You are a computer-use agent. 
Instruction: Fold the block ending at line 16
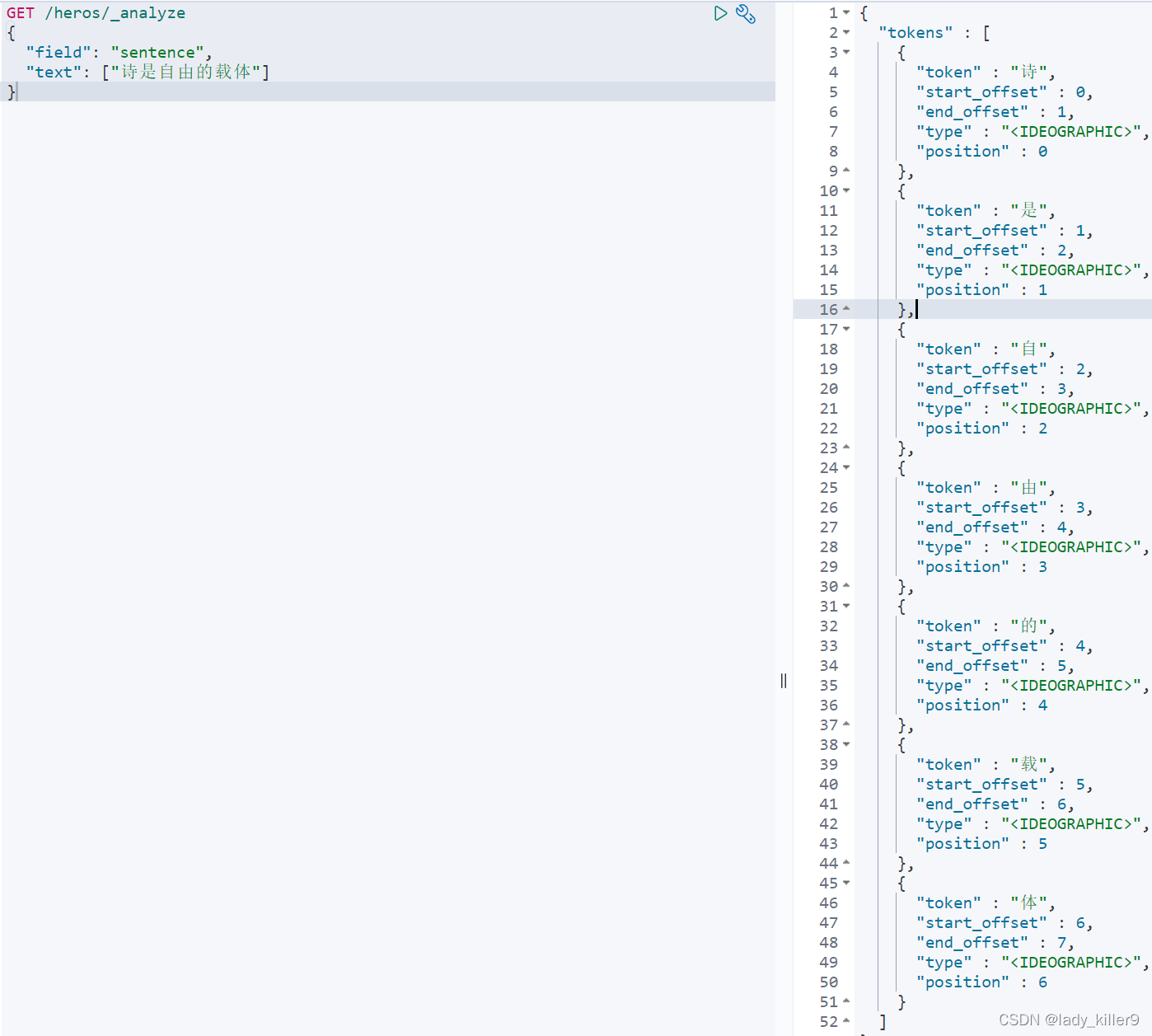[x=846, y=309]
